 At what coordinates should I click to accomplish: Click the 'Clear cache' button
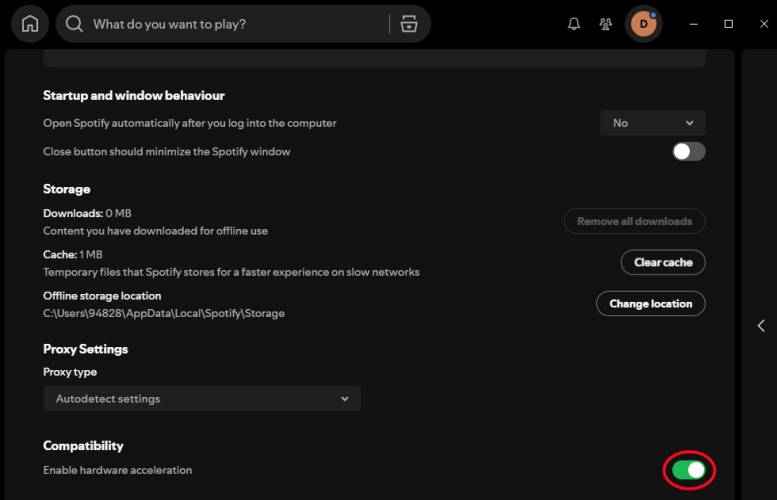point(663,262)
